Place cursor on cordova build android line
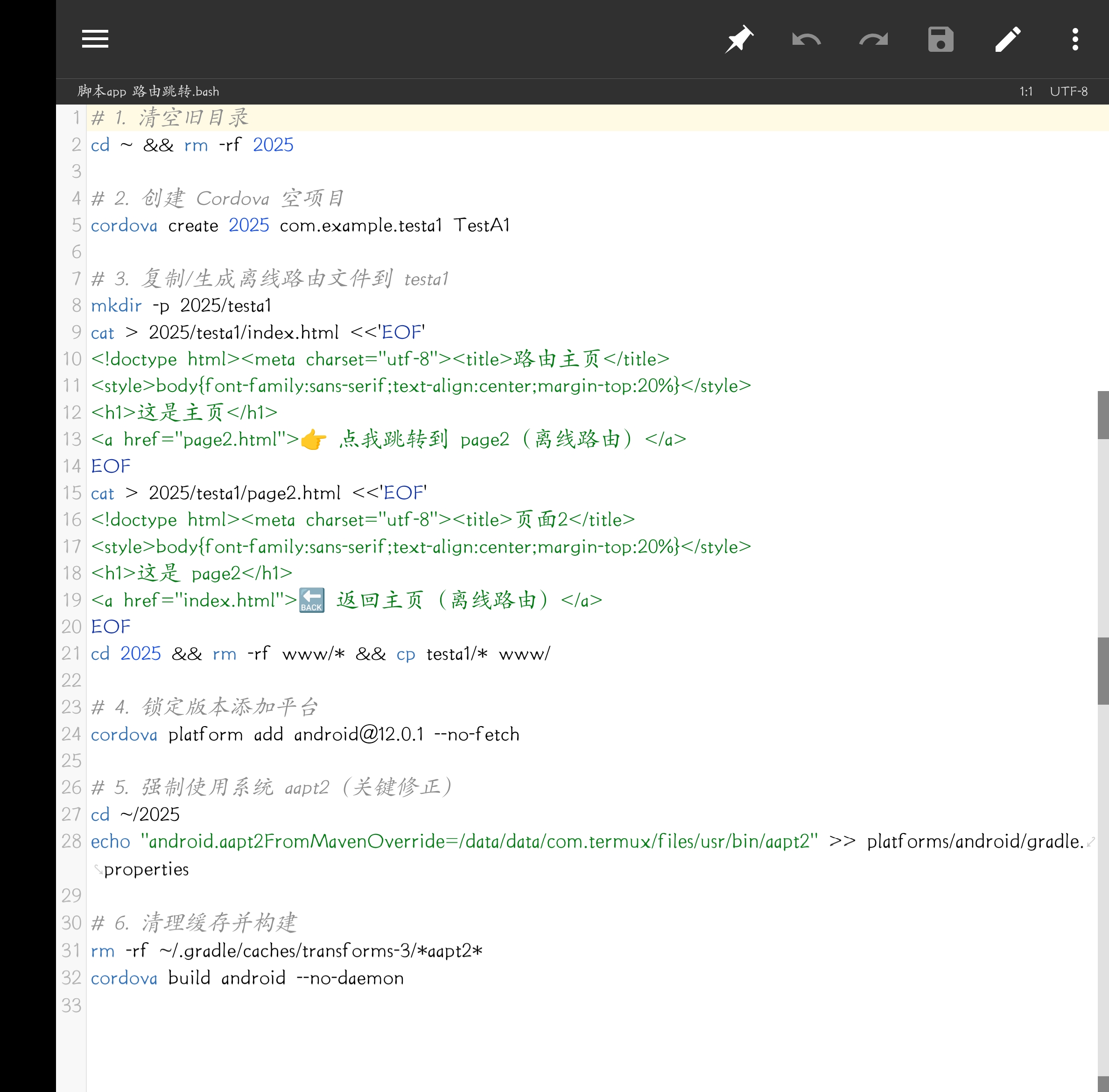Viewport: 1109px width, 1092px height. click(x=247, y=978)
